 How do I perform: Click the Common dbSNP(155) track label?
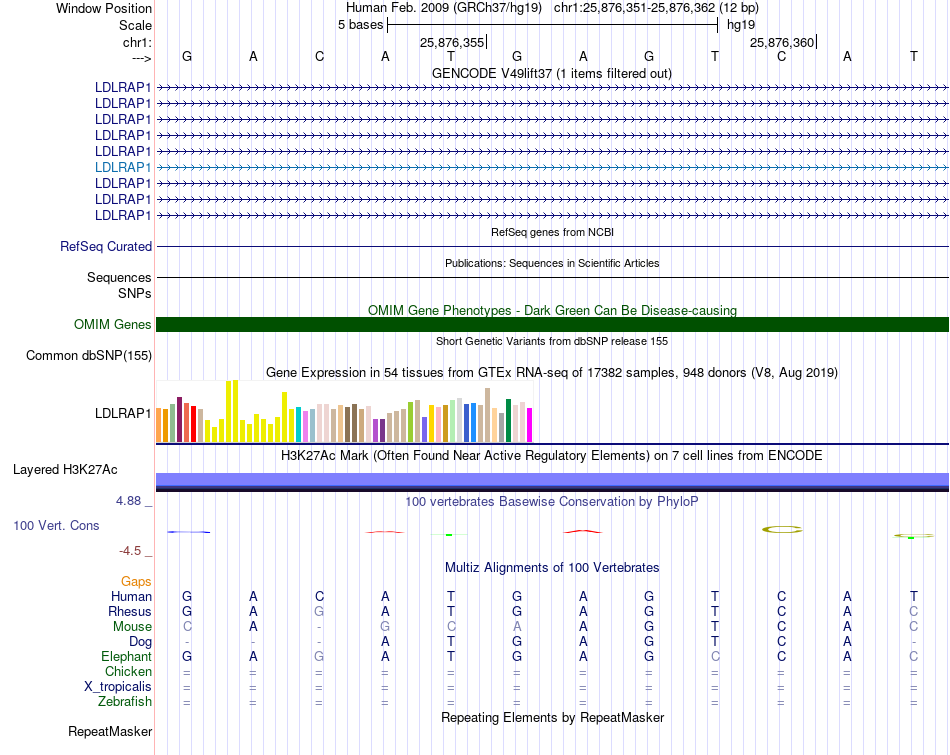coord(88,355)
